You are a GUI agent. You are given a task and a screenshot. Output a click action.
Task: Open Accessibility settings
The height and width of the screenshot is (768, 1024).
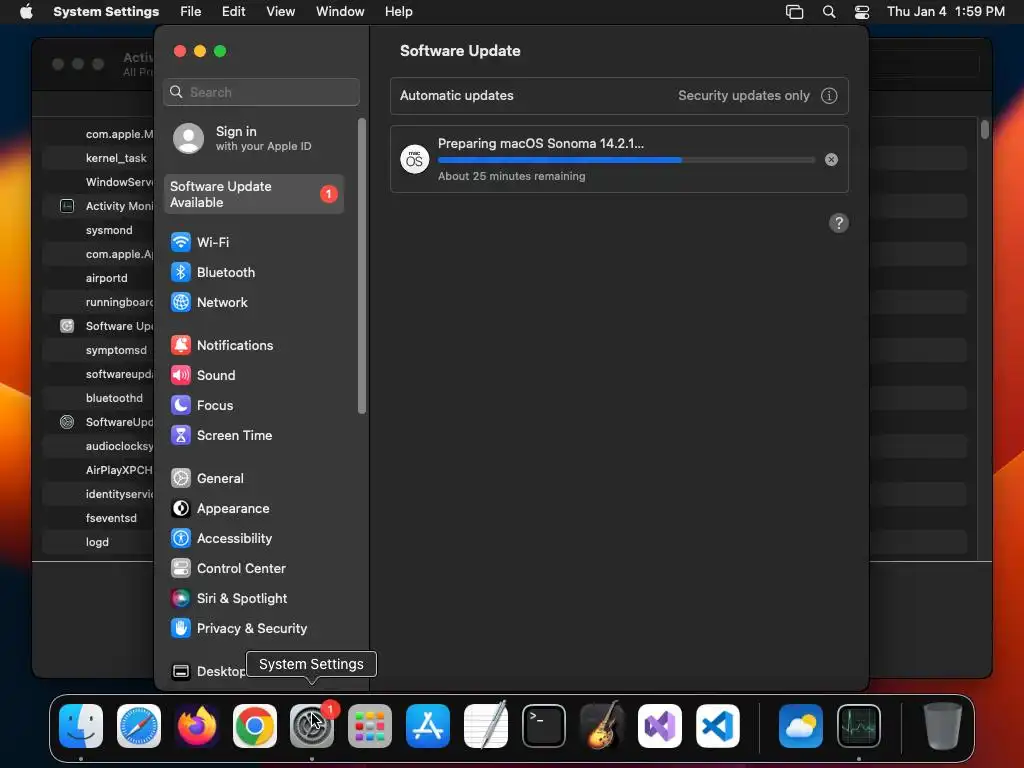255,539
